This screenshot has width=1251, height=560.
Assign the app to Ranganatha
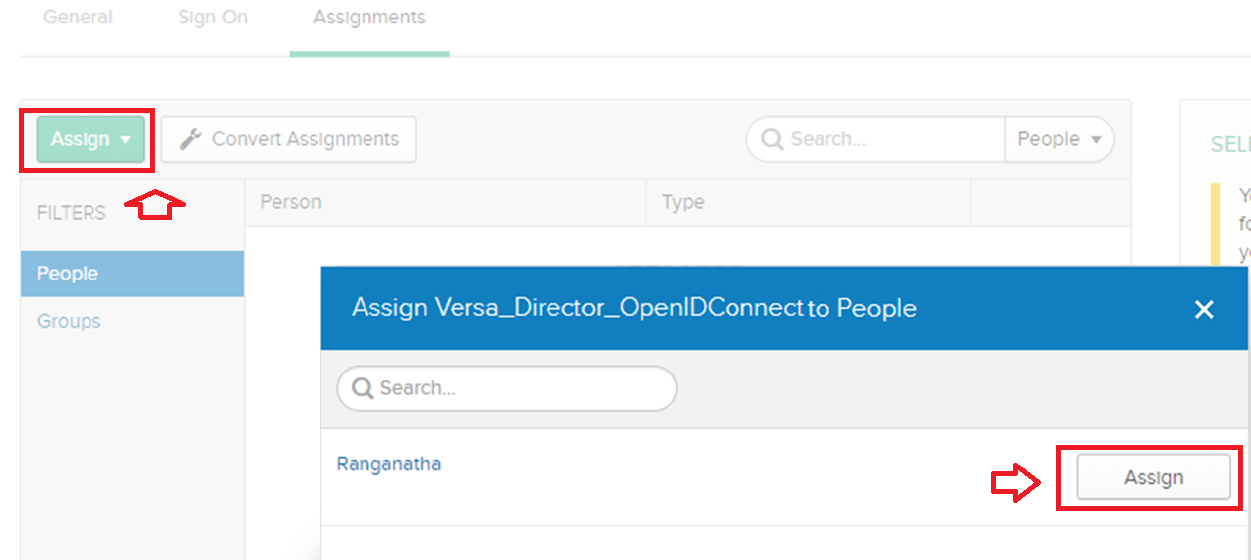(x=1153, y=478)
